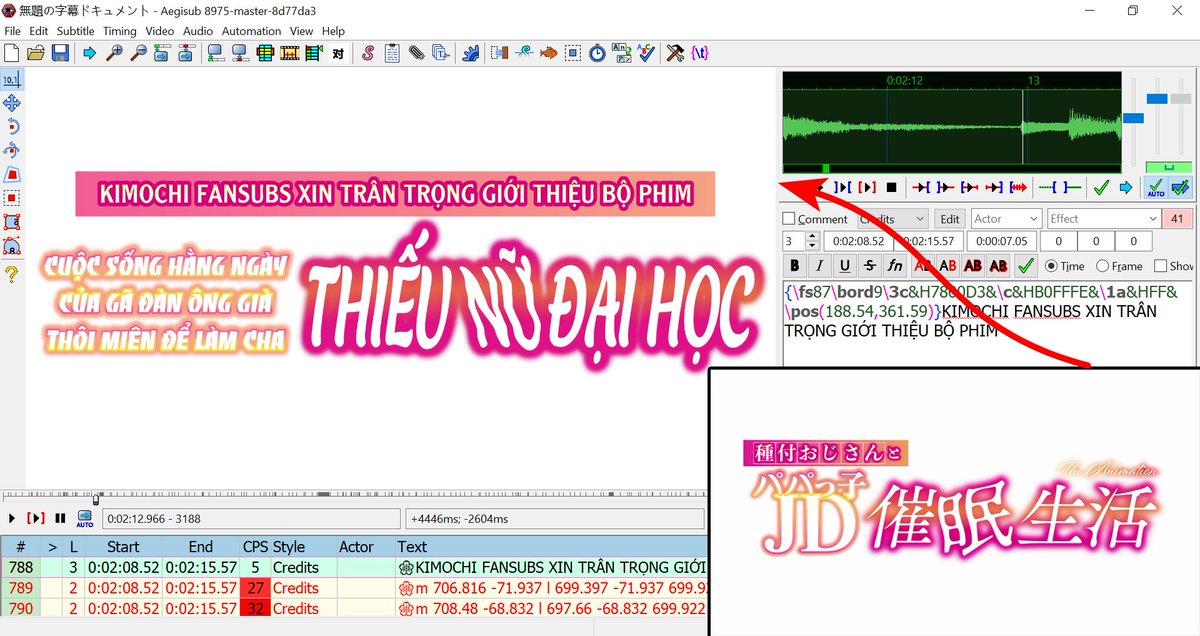This screenshot has height=636, width=1200.
Task: Click the video seek bar
Action: click(x=355, y=497)
